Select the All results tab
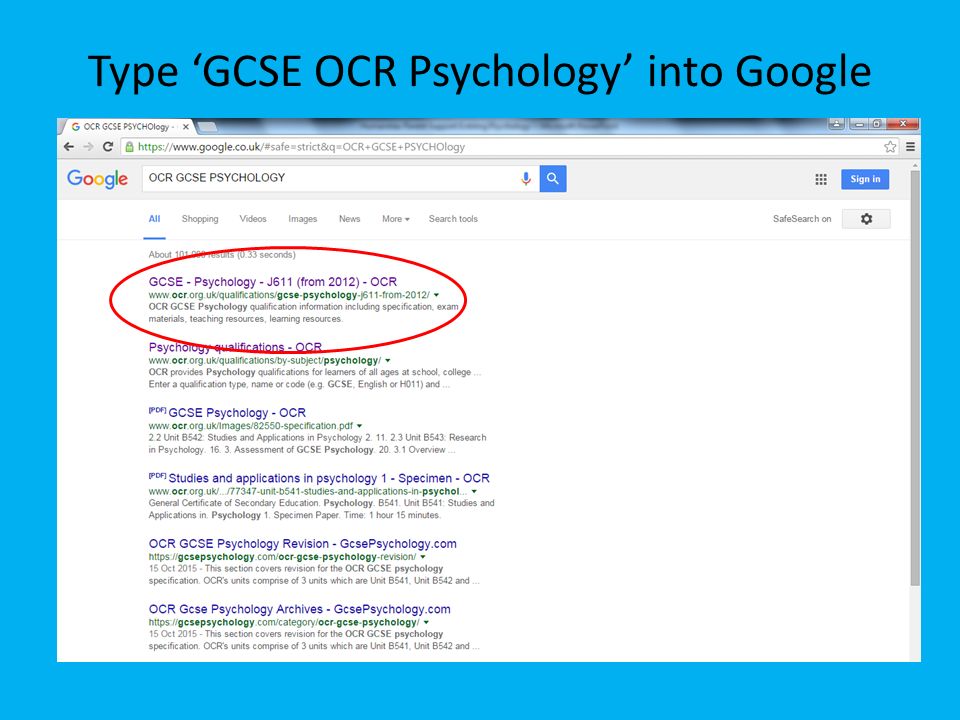The width and height of the screenshot is (960, 720). pos(154,219)
